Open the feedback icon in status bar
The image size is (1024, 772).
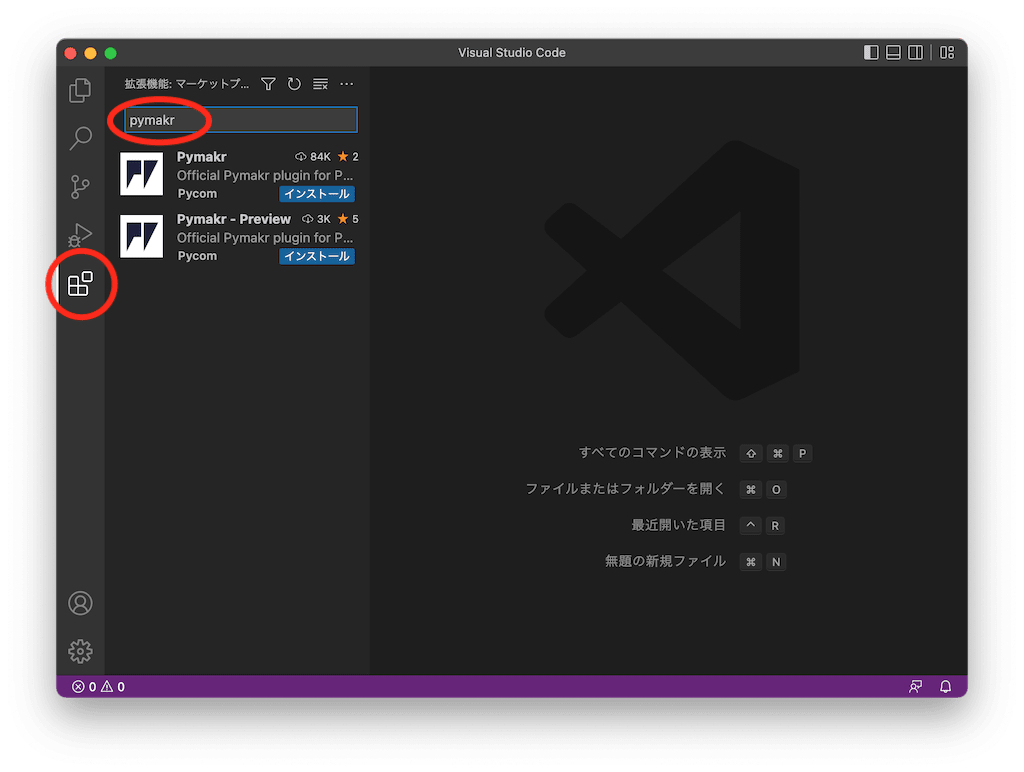pyautogui.click(x=916, y=686)
